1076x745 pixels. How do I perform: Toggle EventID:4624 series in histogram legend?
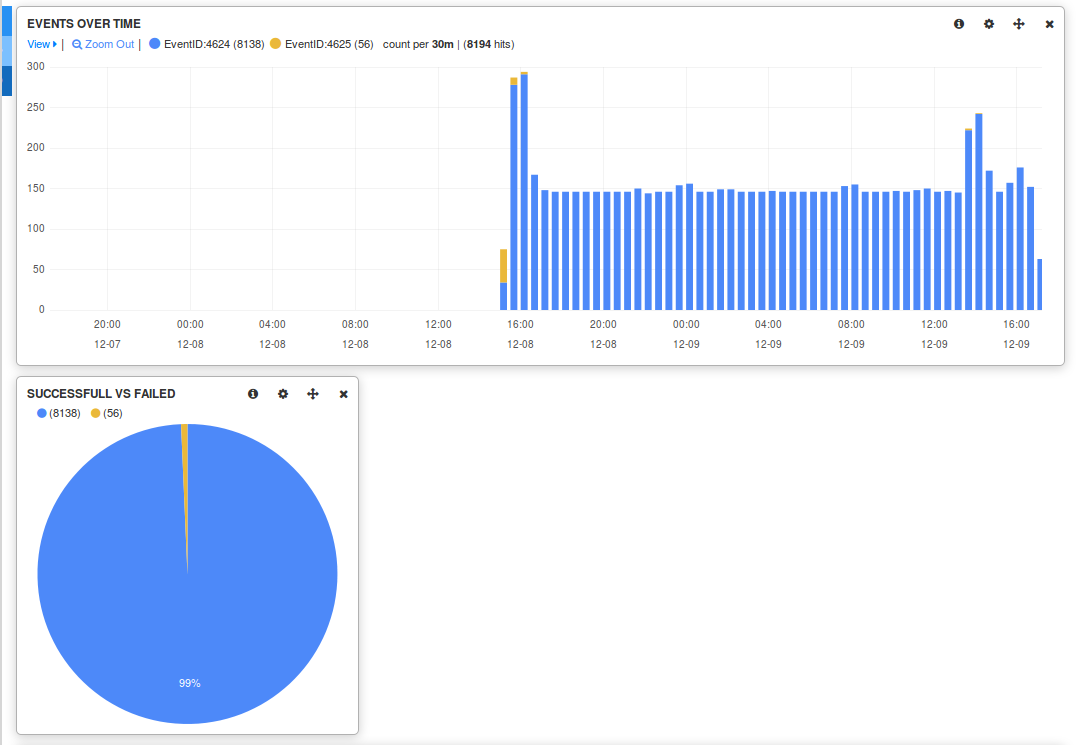(206, 44)
